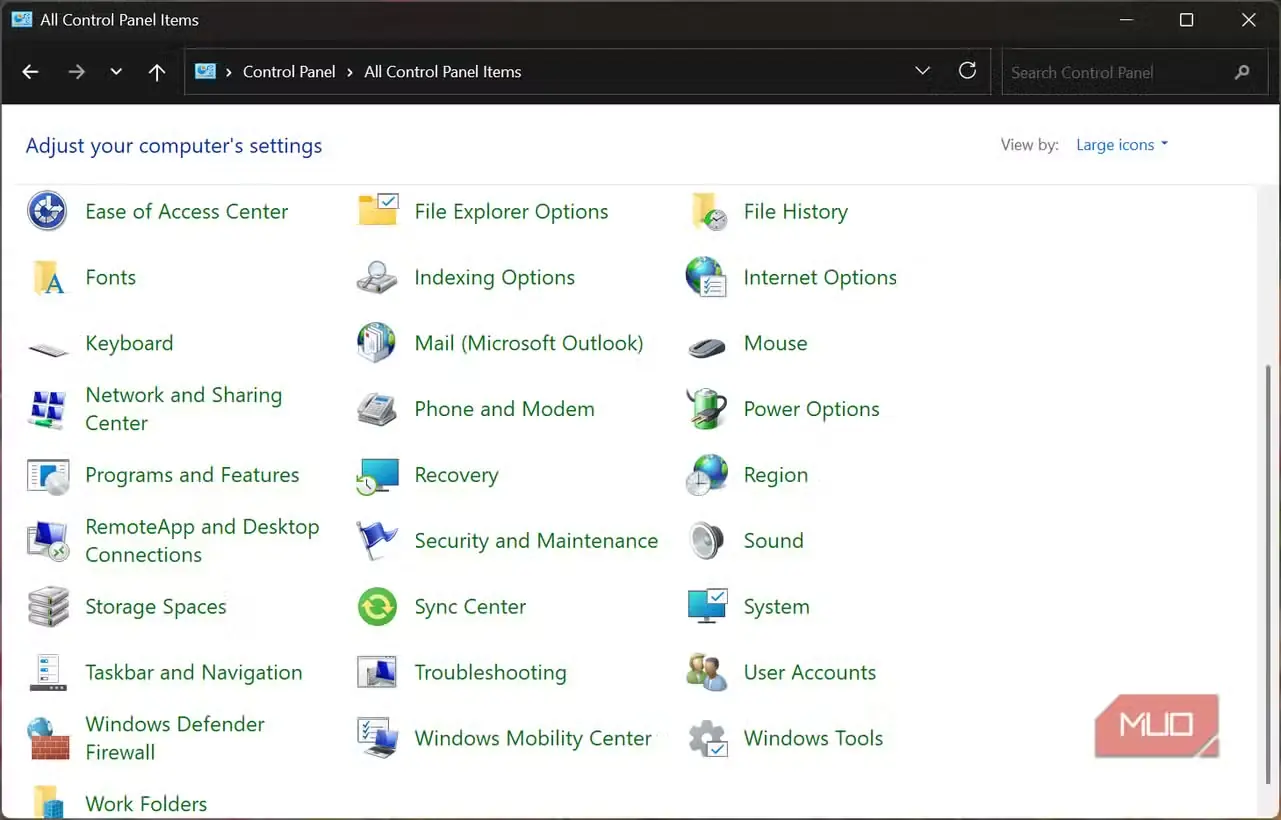
Task: Open the Keyboard icon
Action: click(x=48, y=349)
